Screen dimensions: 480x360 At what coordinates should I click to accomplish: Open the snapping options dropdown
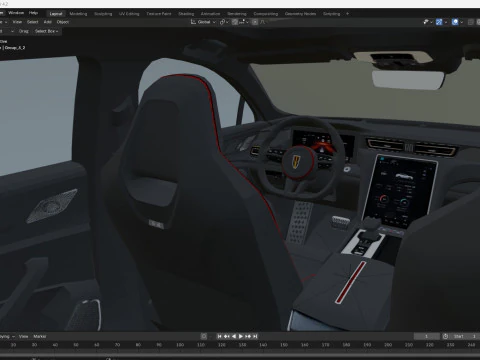pos(244,22)
